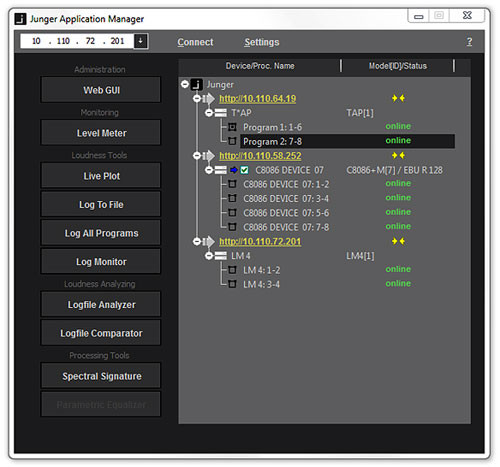
Task: Select C8086 DEVICE 07: 7-8 row
Action: 347,227
